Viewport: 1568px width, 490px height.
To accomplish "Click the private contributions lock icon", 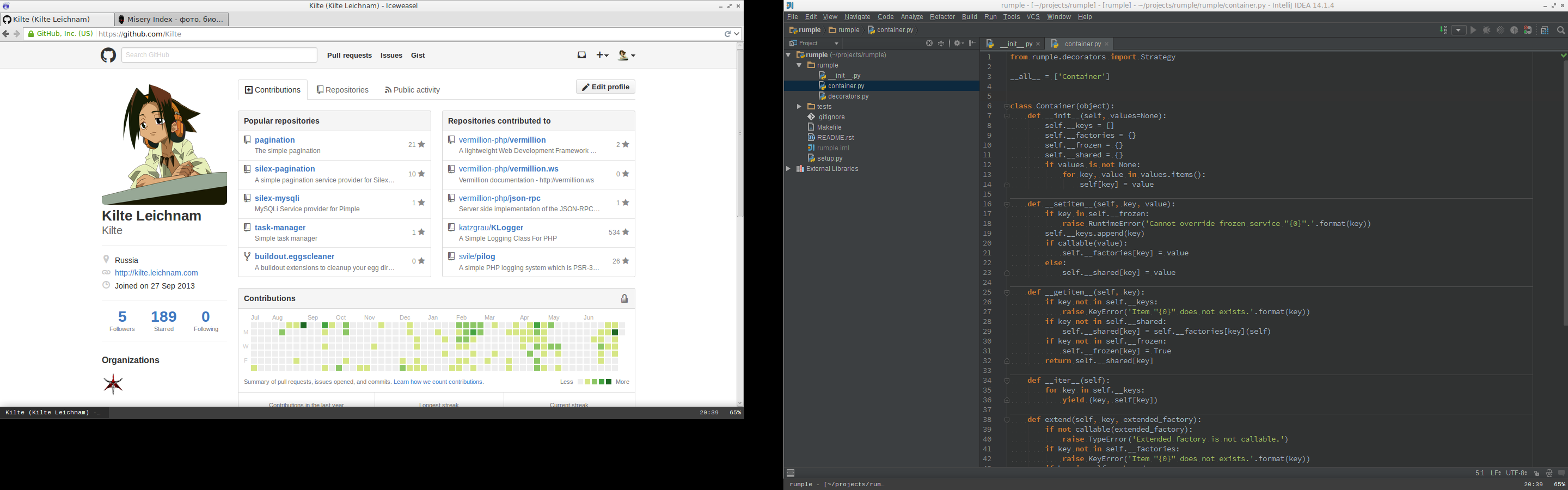I will click(624, 298).
